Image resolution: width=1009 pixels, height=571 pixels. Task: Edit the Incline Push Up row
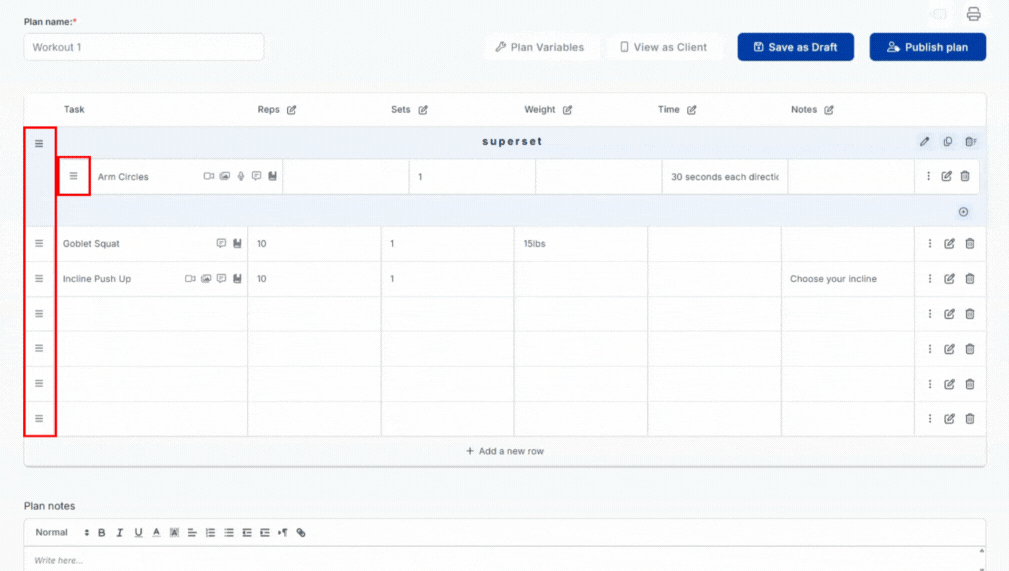[x=949, y=279]
